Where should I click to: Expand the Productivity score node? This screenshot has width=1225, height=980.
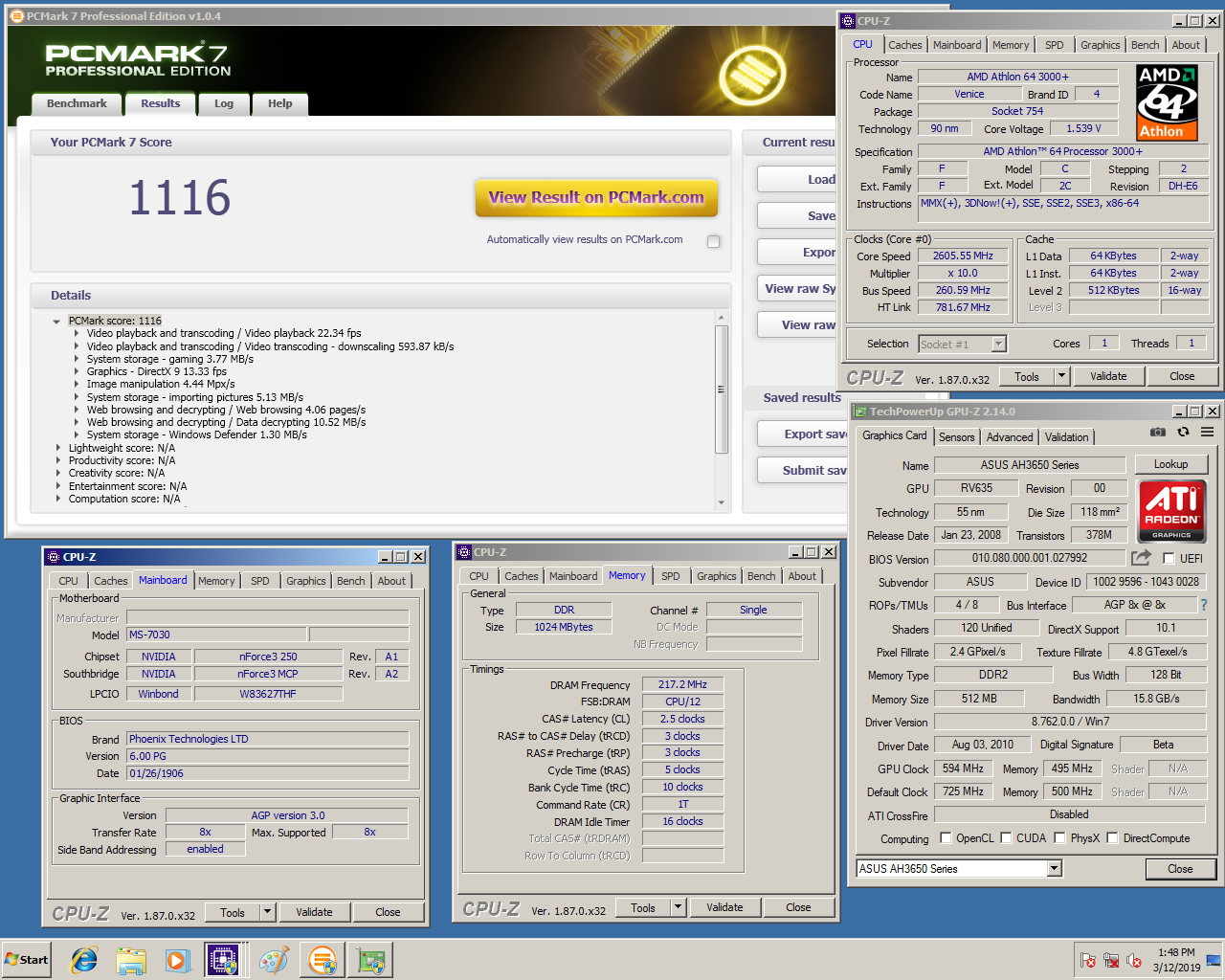click(x=57, y=460)
